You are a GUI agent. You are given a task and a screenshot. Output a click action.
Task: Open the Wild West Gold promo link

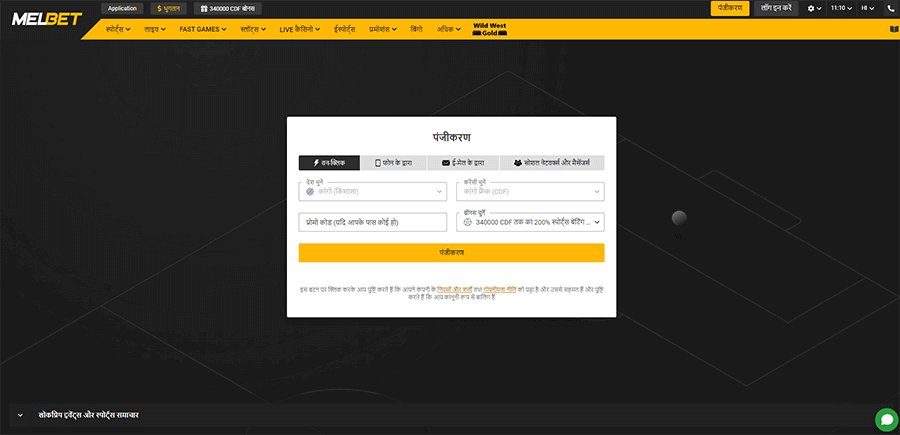(490, 29)
